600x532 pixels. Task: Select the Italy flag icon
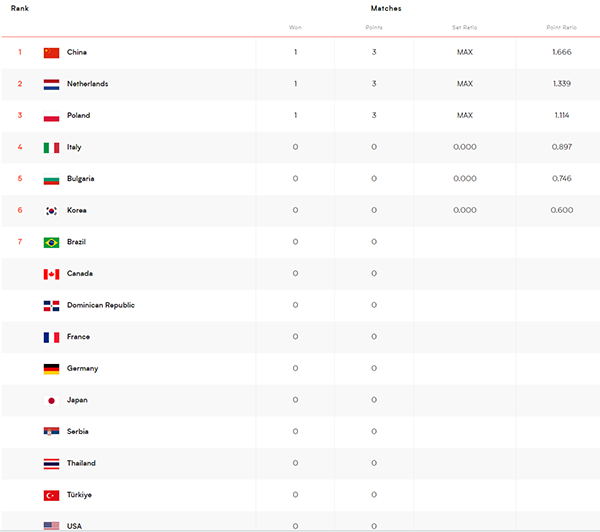pos(51,147)
